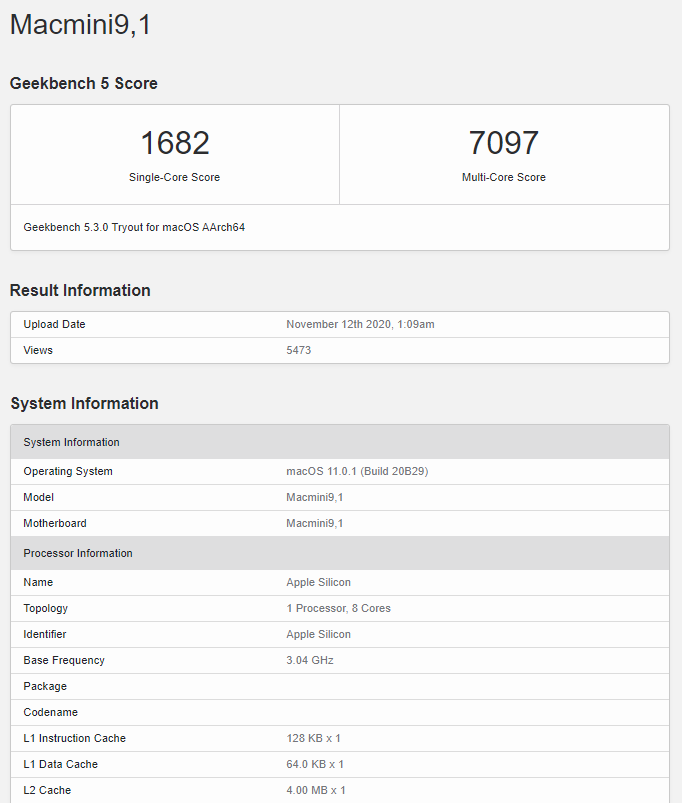Screen dimensions: 682x803
Task: Click the System Information section heading
Action: pos(84,404)
